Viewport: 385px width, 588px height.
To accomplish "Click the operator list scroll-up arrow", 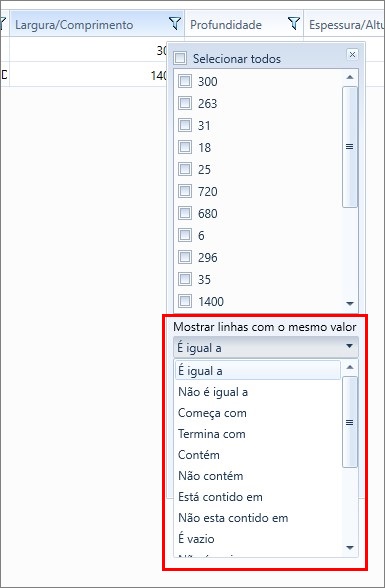I will tap(350, 367).
